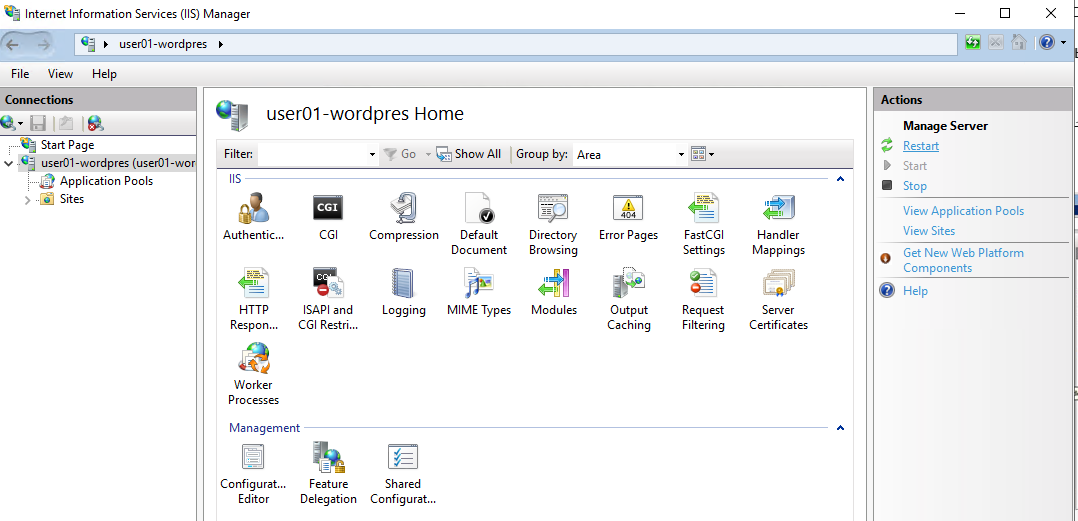The image size is (1078, 521).
Task: Open HTTP Response Headers icon
Action: coord(254,298)
